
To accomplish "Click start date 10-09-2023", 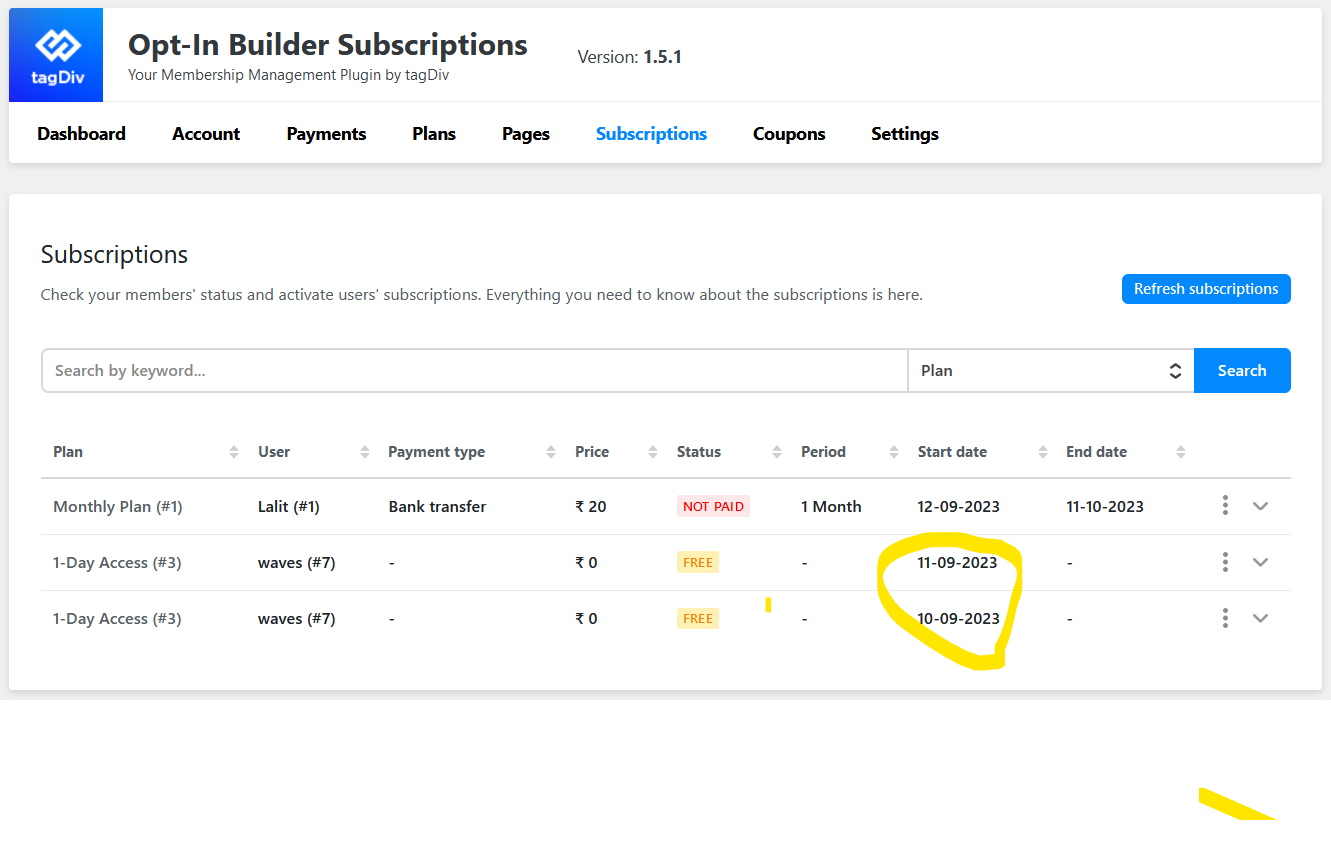I will pos(959,619).
